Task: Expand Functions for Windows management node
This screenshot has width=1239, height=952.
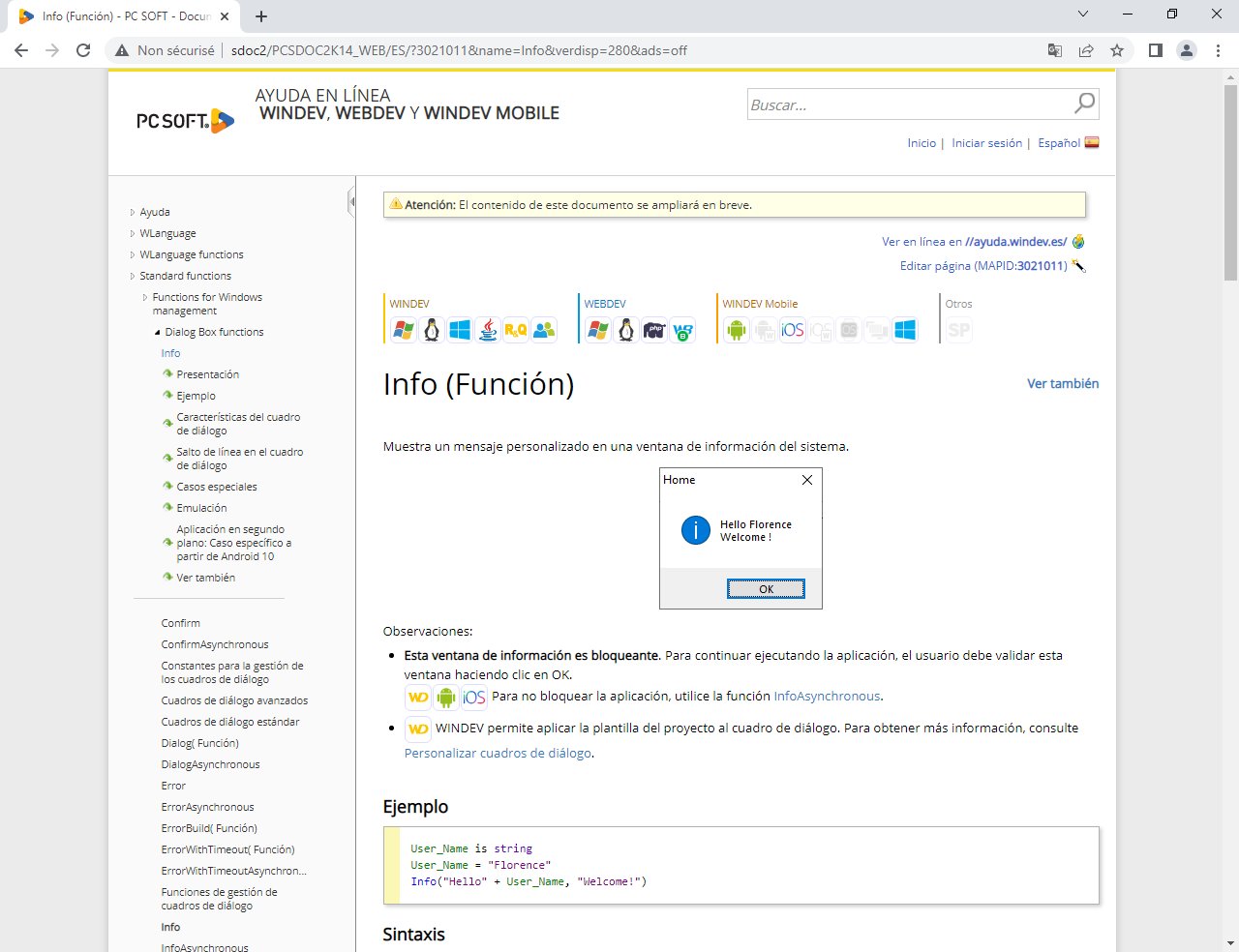Action: [x=145, y=297]
